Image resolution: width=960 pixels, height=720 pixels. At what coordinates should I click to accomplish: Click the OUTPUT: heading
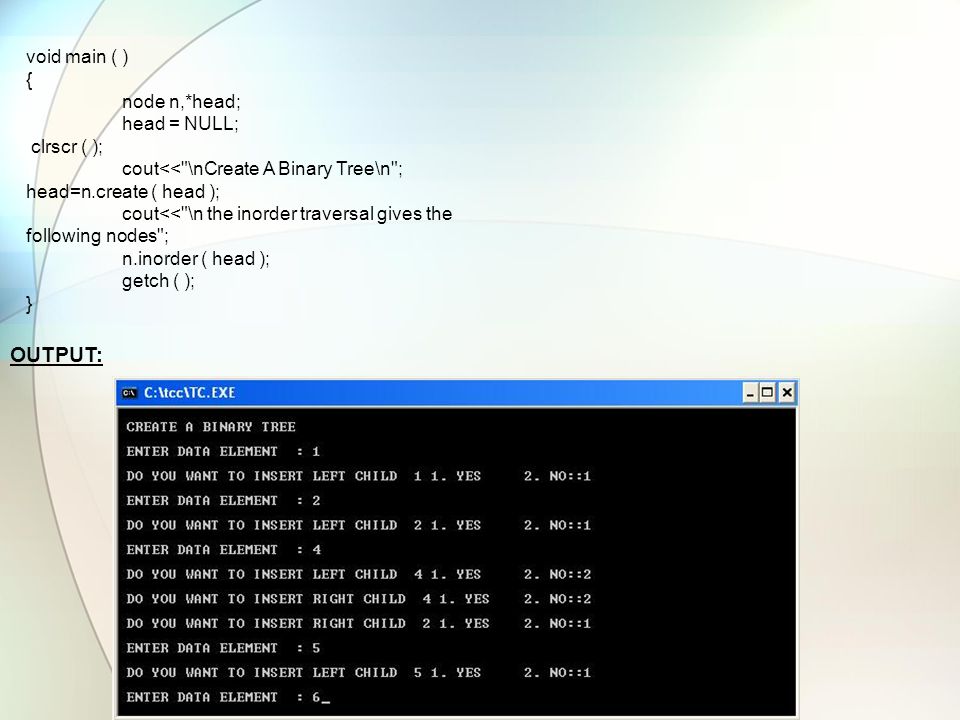pos(56,355)
